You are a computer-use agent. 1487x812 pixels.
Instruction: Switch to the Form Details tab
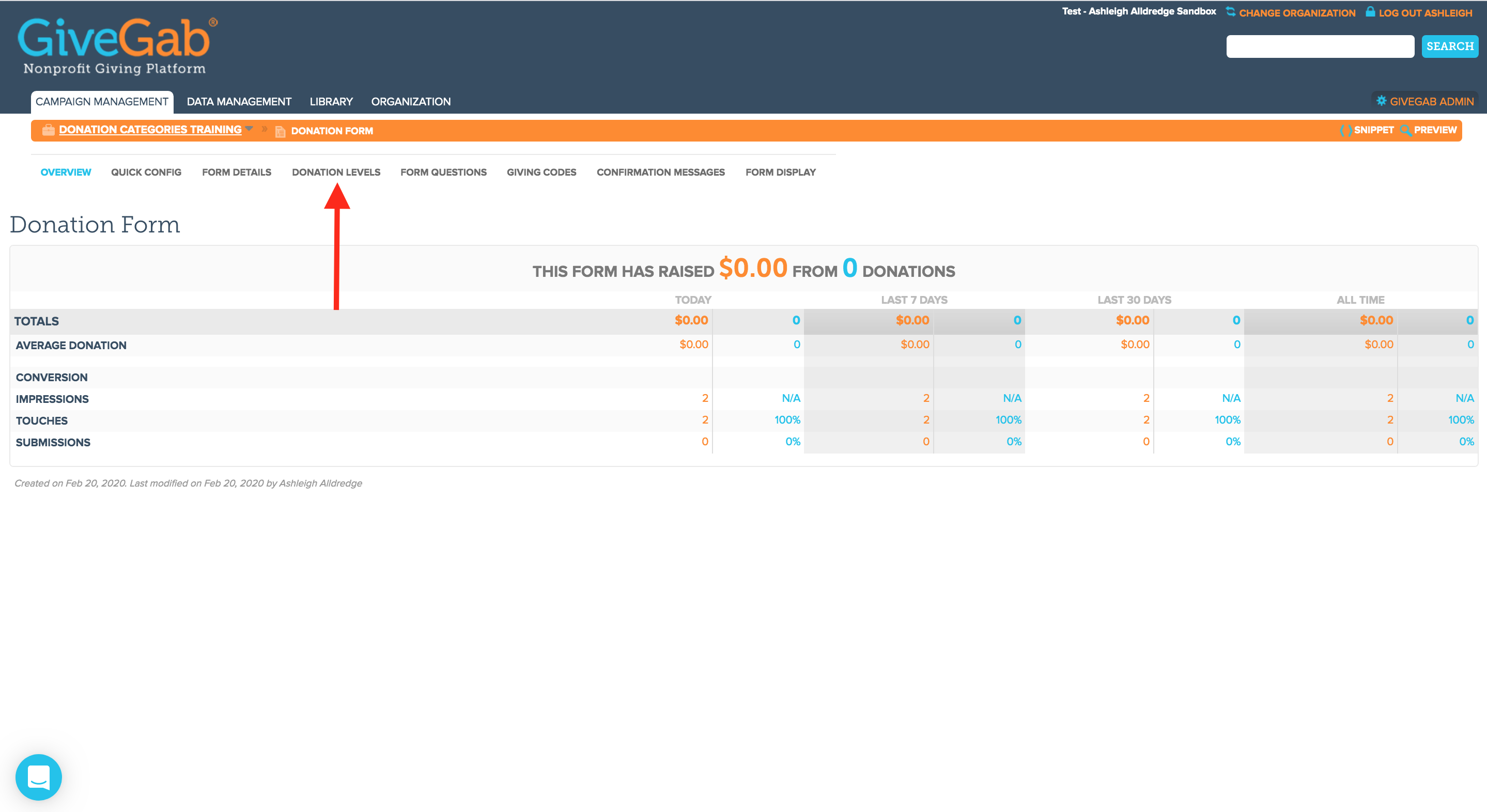(237, 172)
